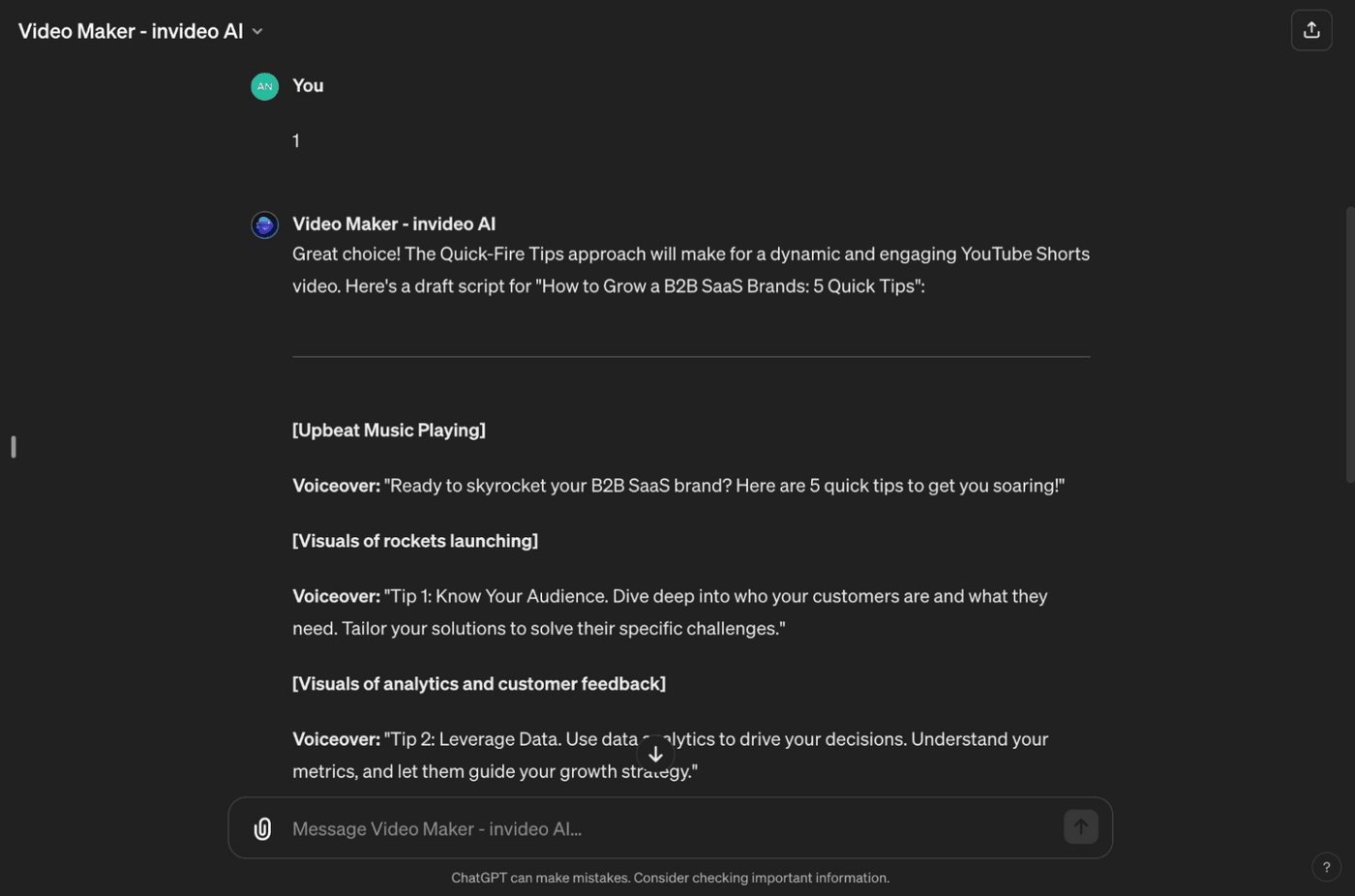
Task: Click the Video Maker - invideo AI bot name
Action: [x=393, y=224]
